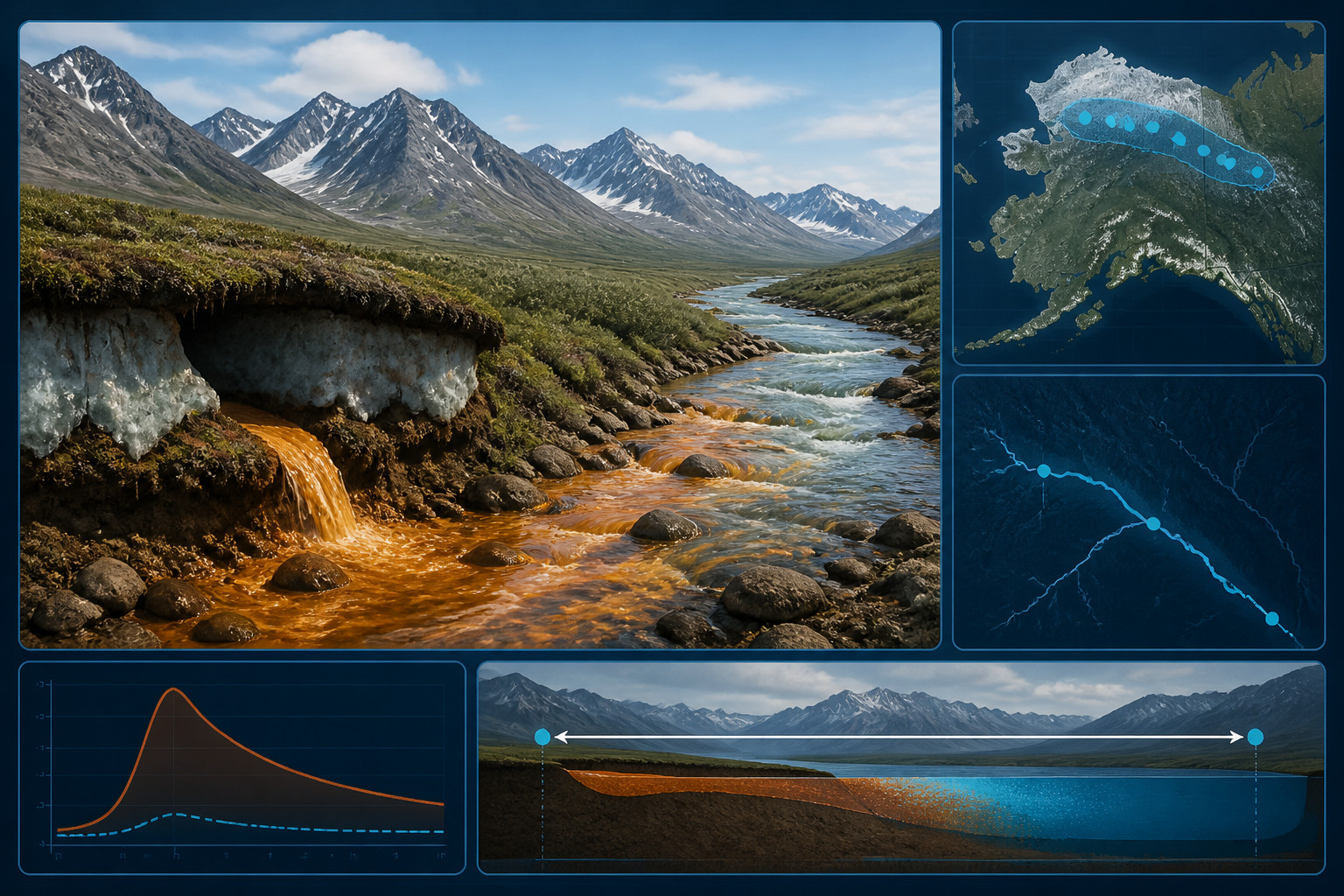The width and height of the screenshot is (1344, 896).
Task: Click the peak of the orange chart curve
Action: (173, 689)
